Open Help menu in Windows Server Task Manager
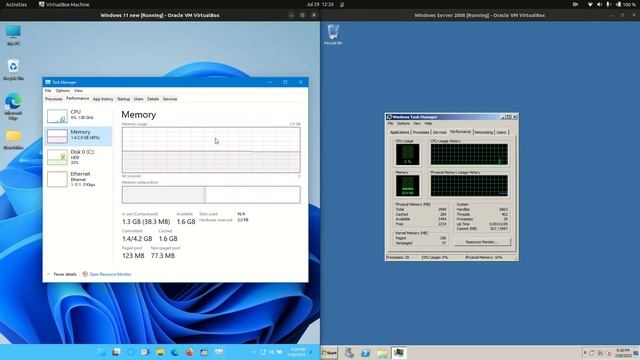 [x=428, y=123]
